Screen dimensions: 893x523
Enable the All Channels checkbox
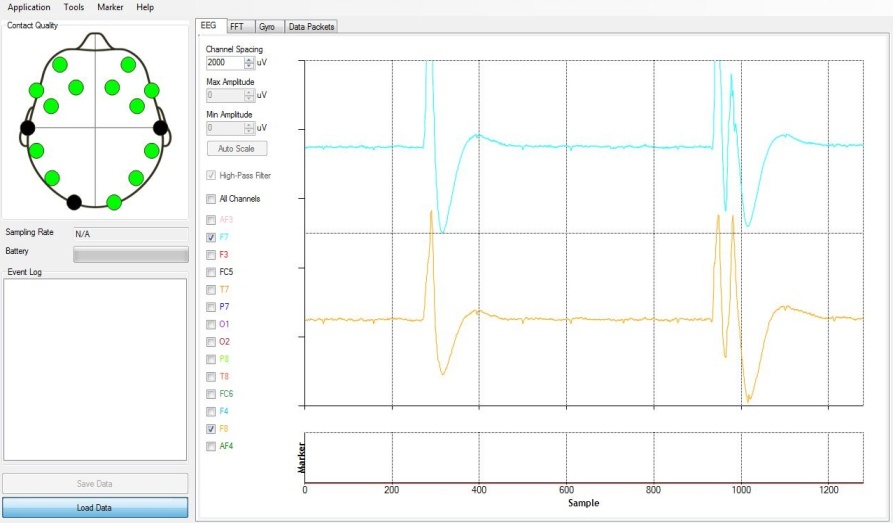(210, 199)
